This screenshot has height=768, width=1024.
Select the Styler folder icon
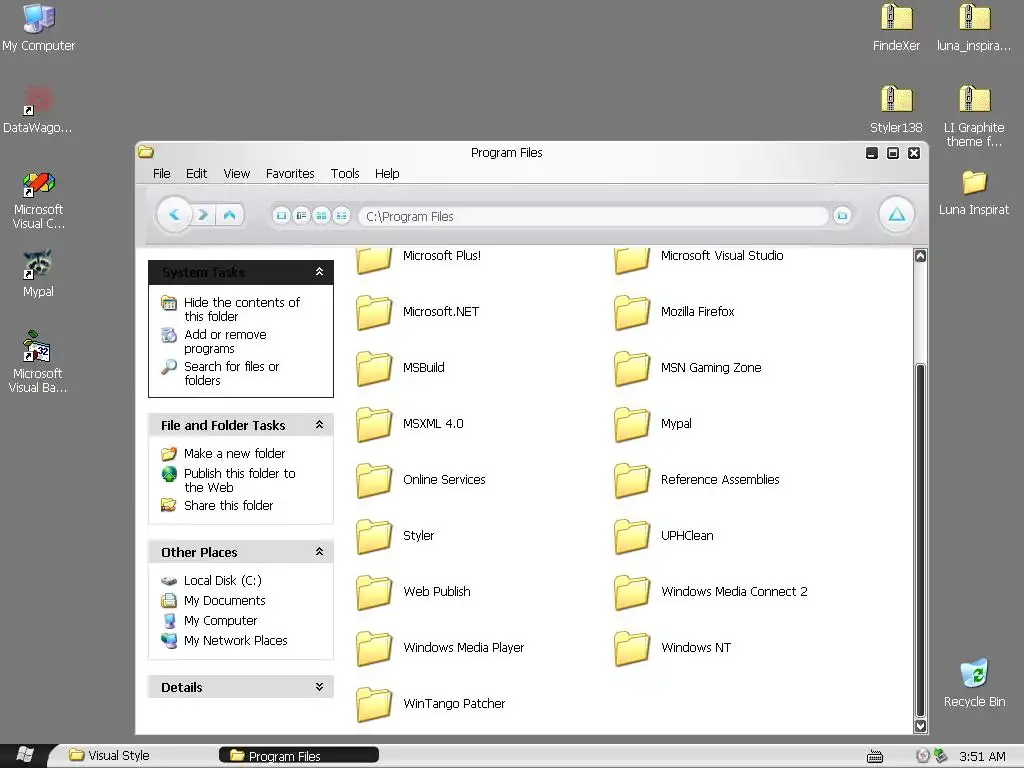[374, 536]
